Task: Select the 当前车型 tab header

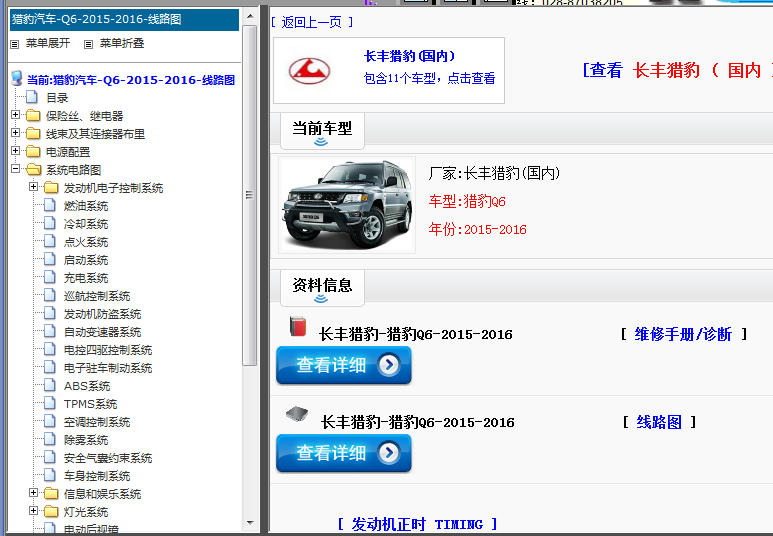Action: 322,131
